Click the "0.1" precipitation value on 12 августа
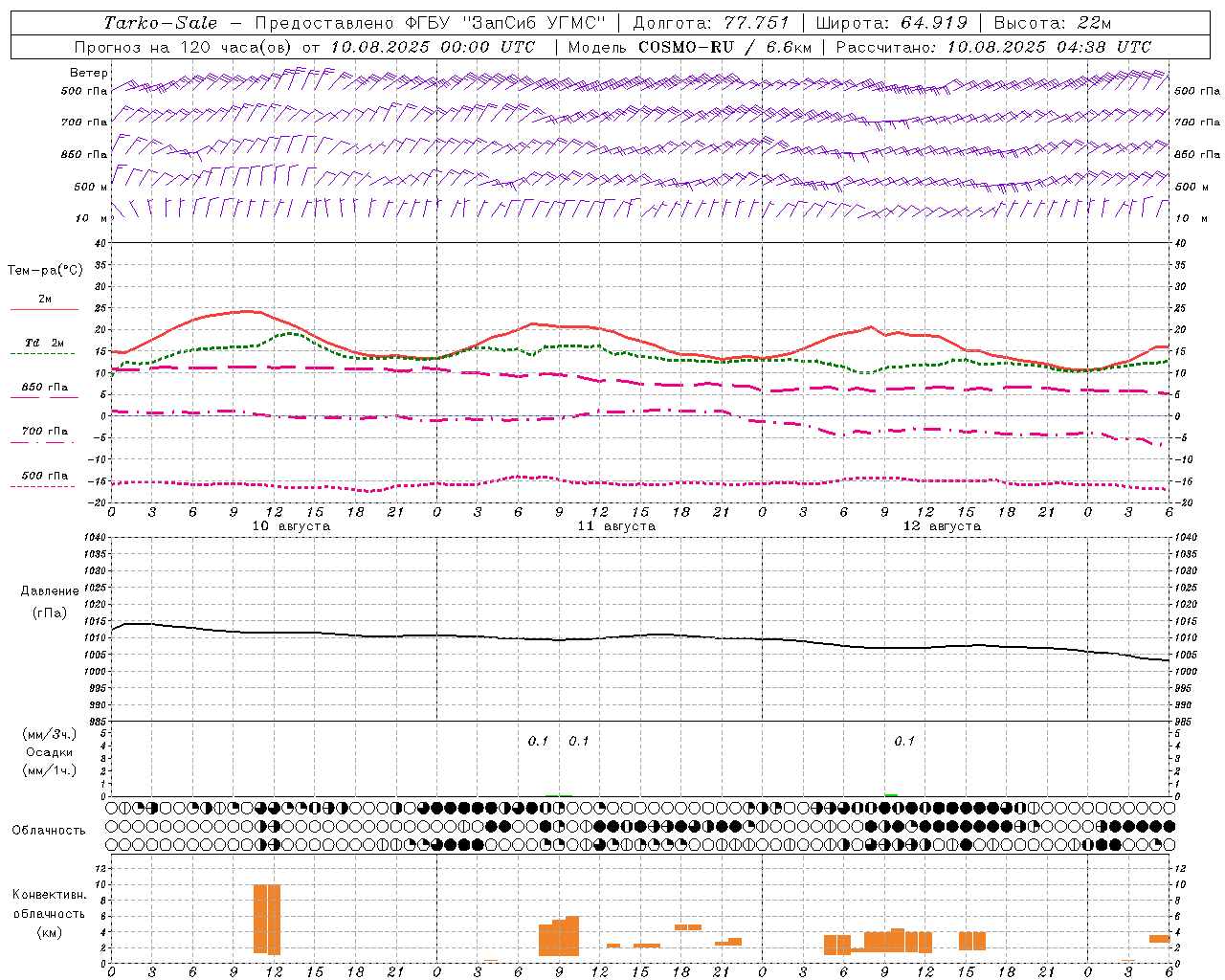Screen dimensions: 1225x980 point(904,742)
